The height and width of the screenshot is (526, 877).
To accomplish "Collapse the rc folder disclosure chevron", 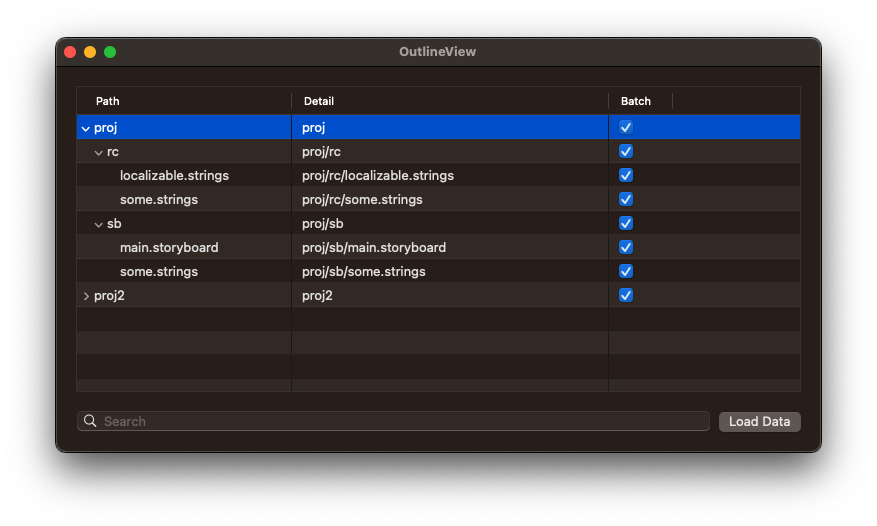I will pyautogui.click(x=98, y=152).
